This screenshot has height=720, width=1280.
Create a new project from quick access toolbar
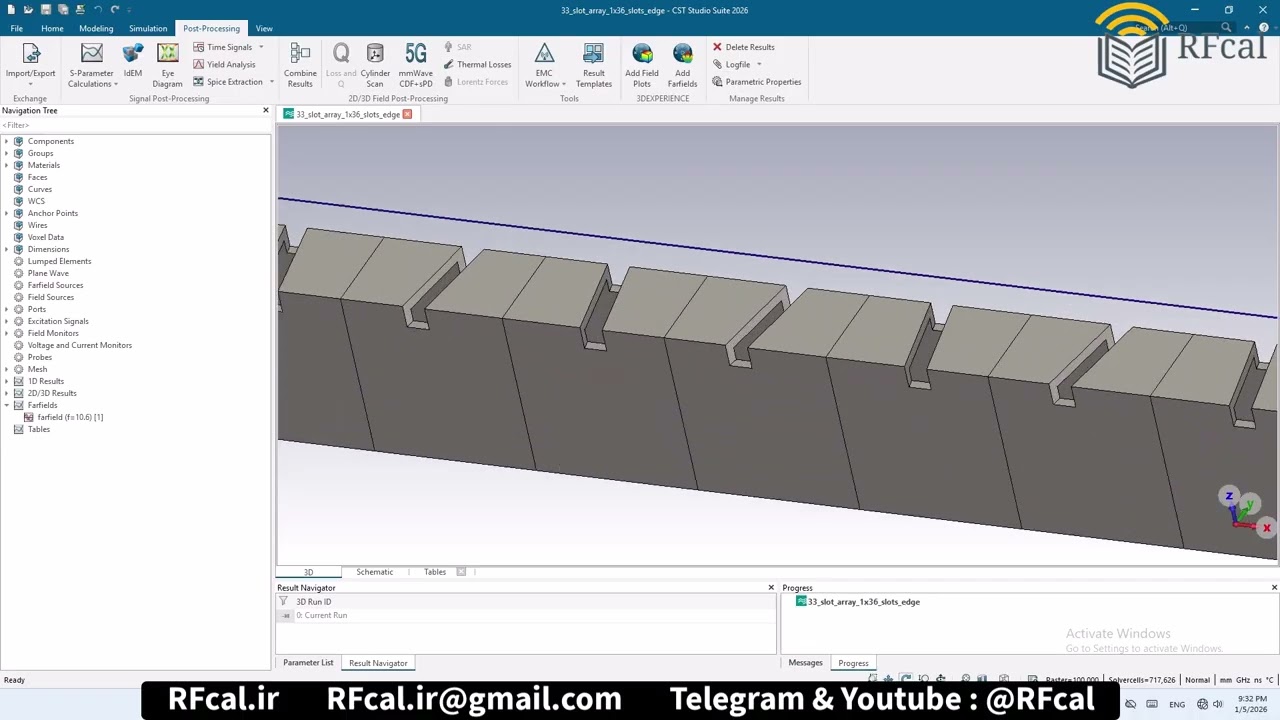[11, 10]
